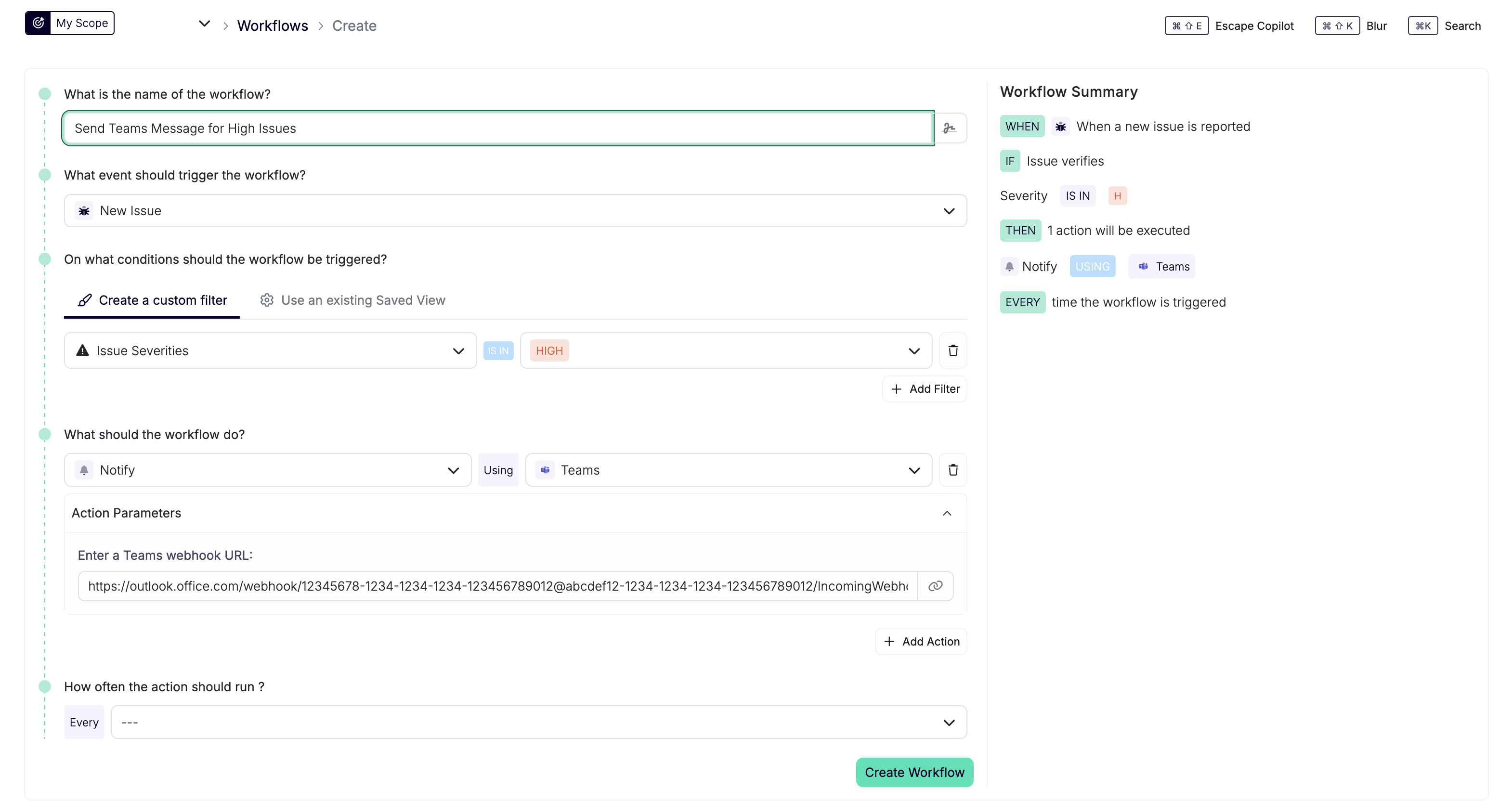1512x801 pixels.
Task: Click the warning triangle in Issue Severities selector
Action: (x=82, y=350)
